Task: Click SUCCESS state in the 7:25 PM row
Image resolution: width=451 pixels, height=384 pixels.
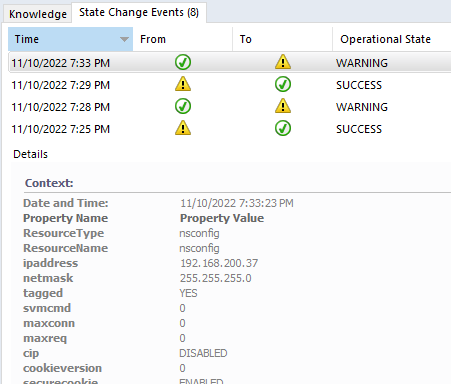Action: tap(359, 129)
